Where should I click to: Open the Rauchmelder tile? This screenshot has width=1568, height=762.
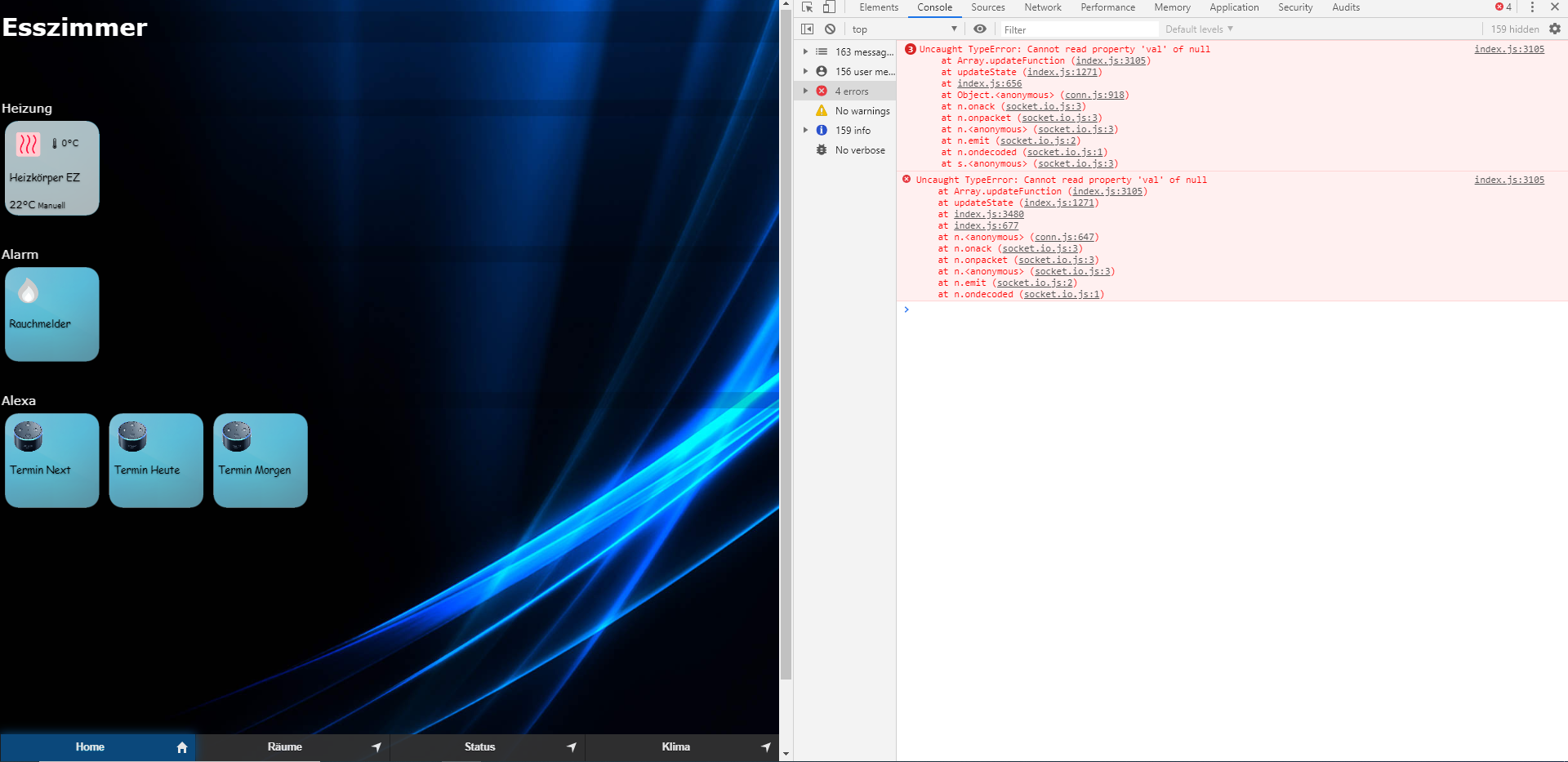coord(52,314)
